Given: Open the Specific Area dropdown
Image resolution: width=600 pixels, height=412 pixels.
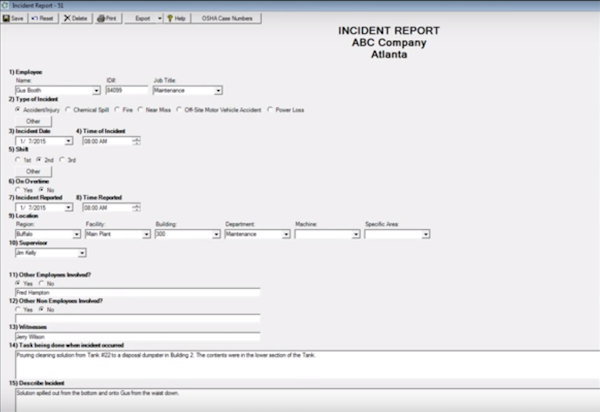Looking at the screenshot, I should click(x=426, y=234).
